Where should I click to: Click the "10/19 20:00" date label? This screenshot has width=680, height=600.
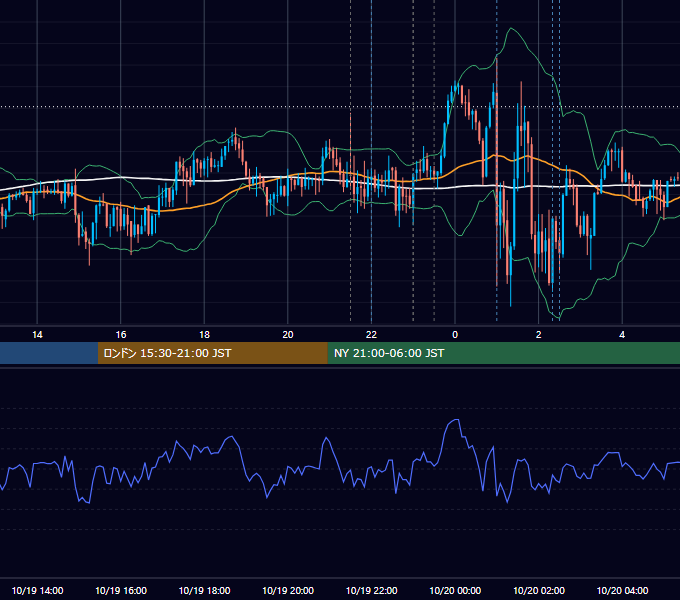[288, 590]
